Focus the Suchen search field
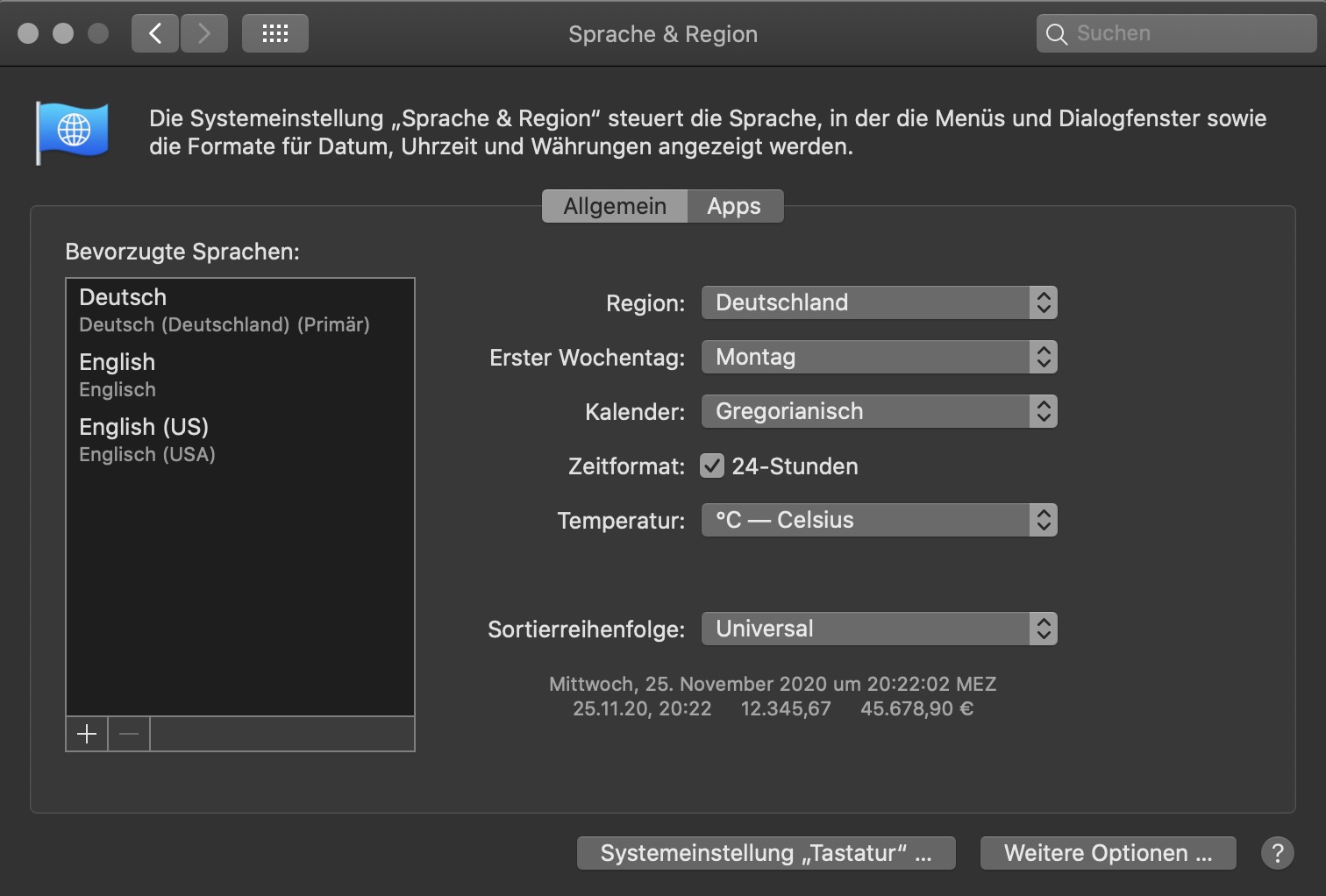This screenshot has width=1326, height=896. click(x=1177, y=33)
